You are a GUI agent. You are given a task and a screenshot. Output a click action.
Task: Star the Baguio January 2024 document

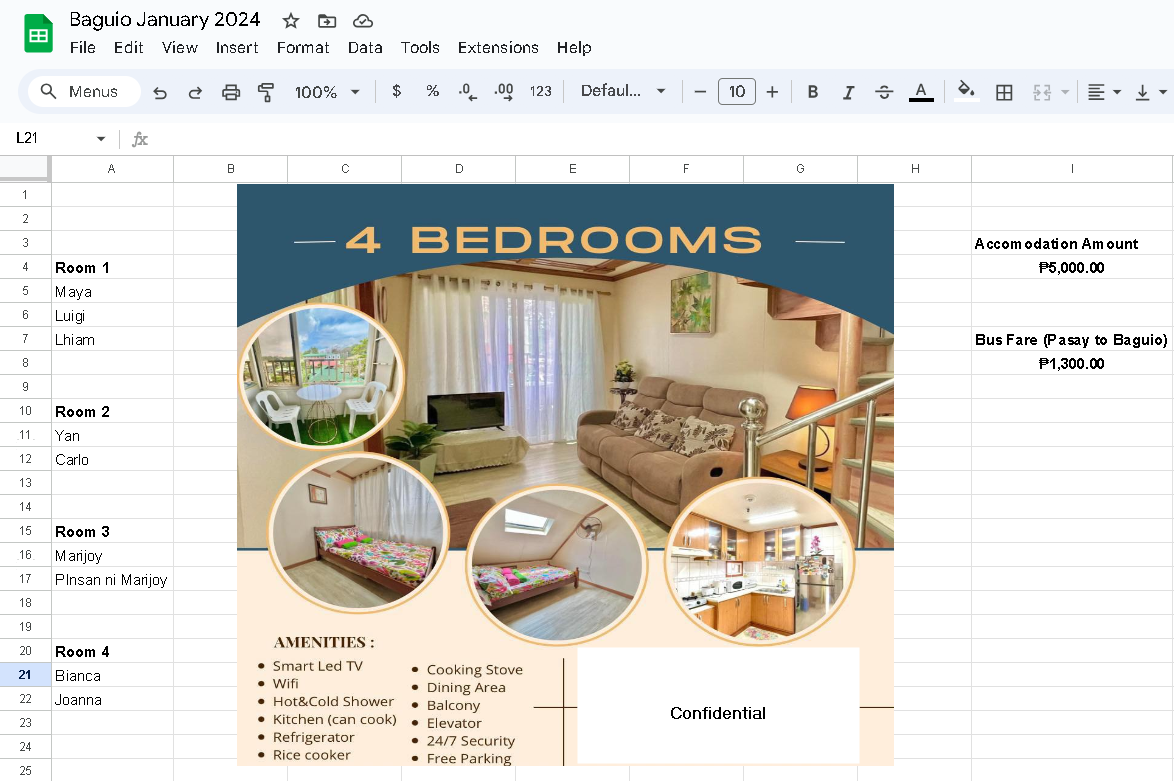point(291,21)
